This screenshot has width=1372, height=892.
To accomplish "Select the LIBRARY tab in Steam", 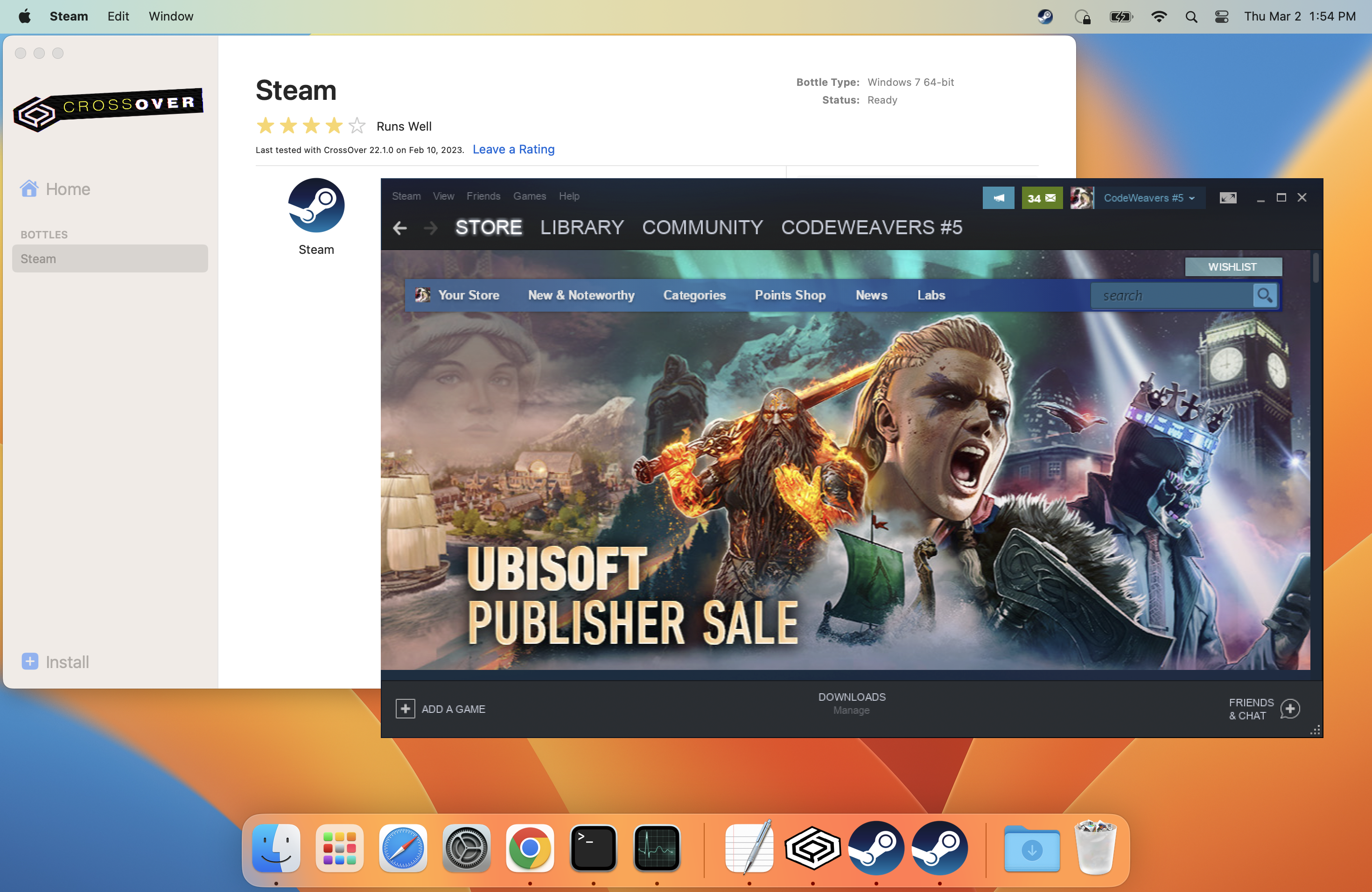I will click(582, 227).
